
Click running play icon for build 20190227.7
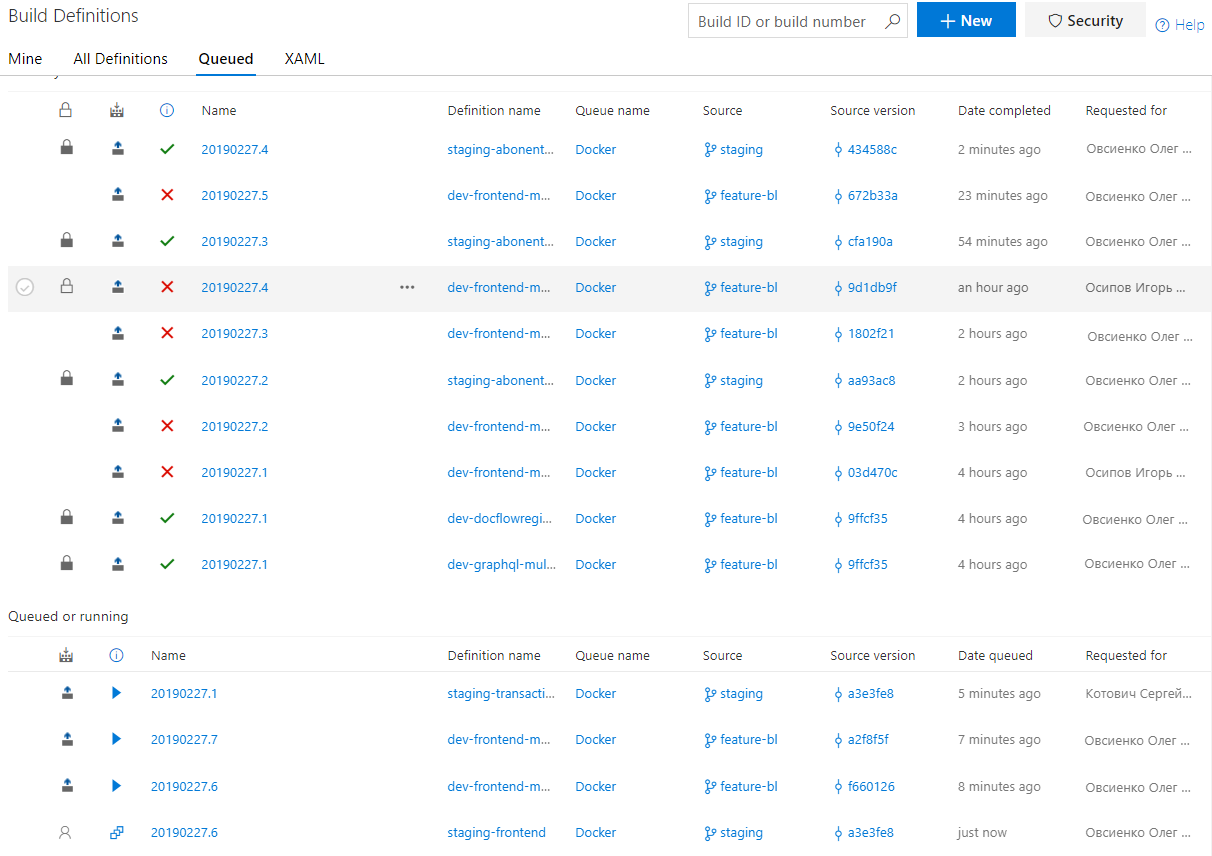click(116, 739)
